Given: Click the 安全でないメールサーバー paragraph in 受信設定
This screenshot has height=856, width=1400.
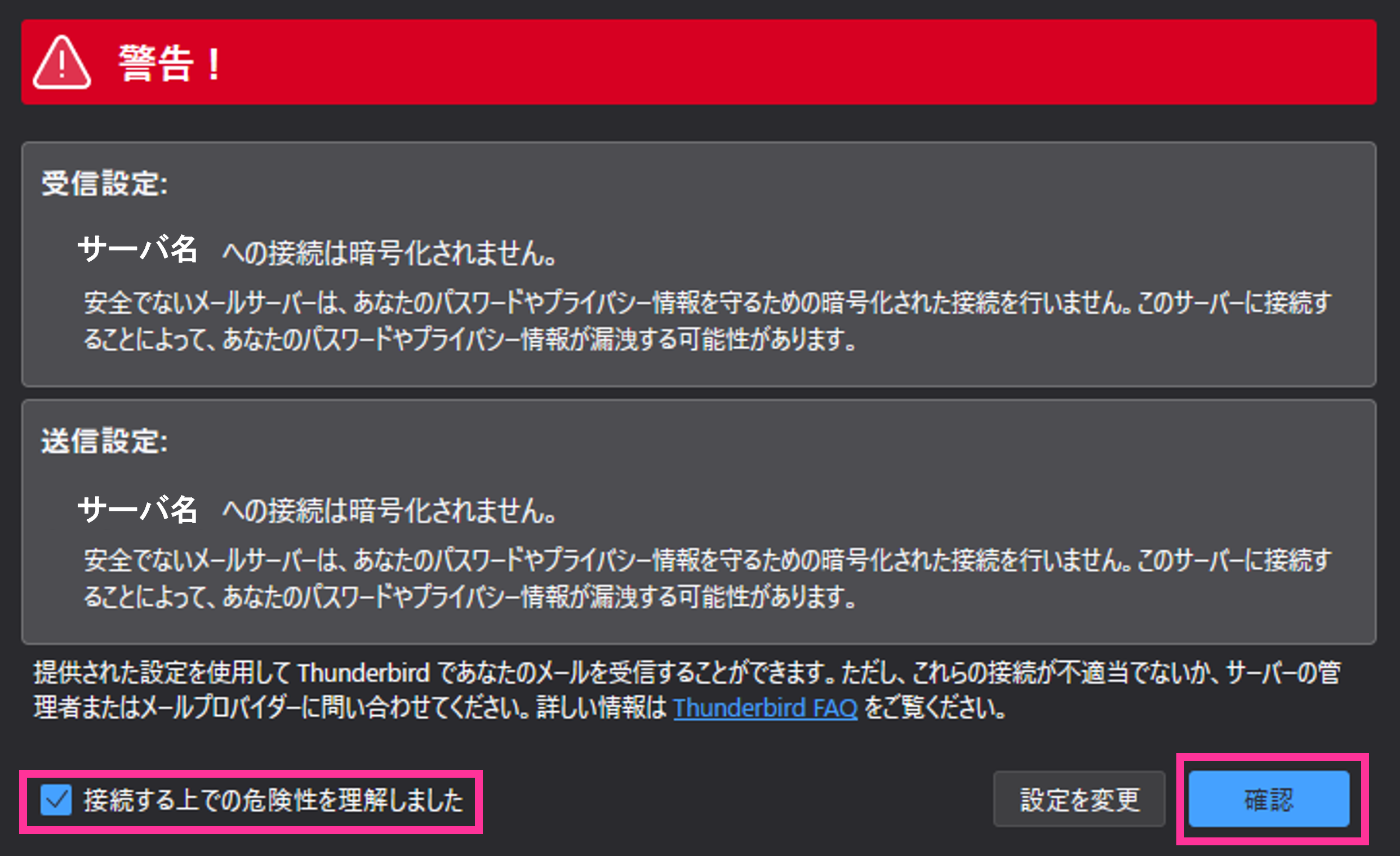Looking at the screenshot, I should pyautogui.click(x=708, y=320).
